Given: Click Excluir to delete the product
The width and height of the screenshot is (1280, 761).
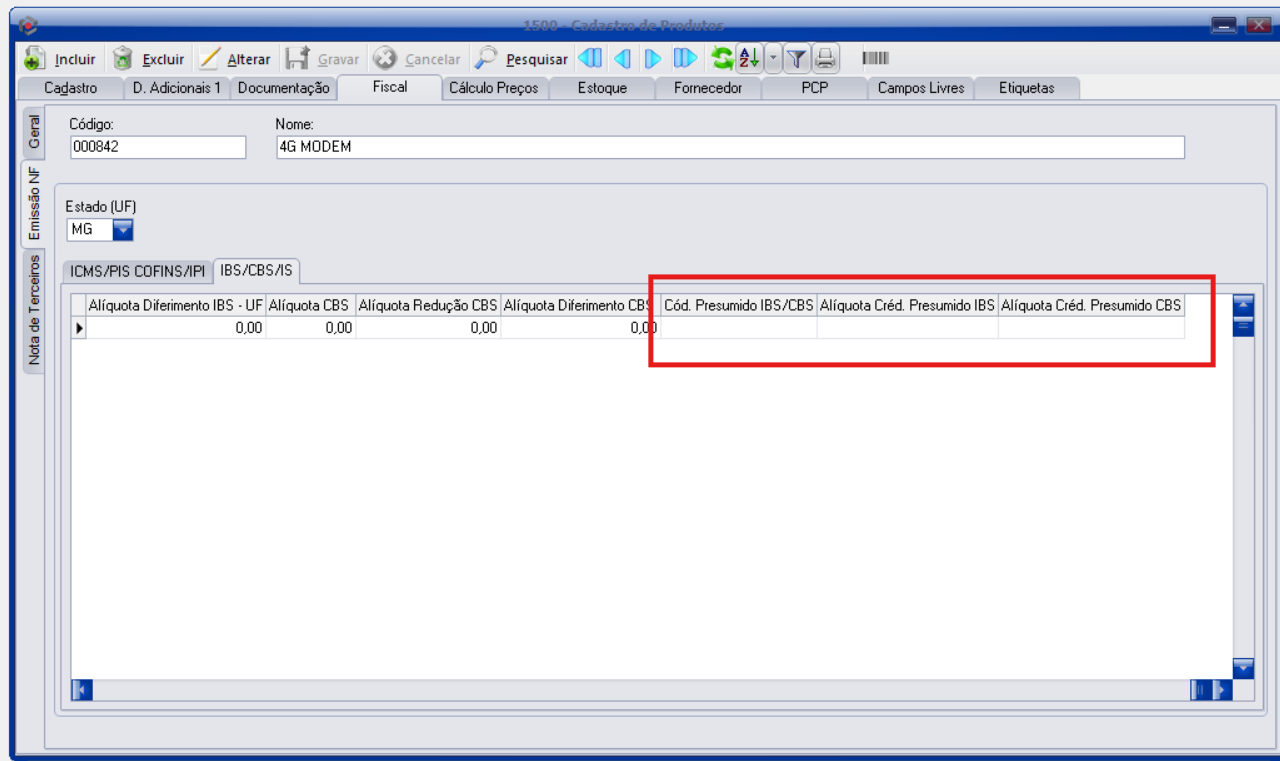Looking at the screenshot, I should coord(149,59).
